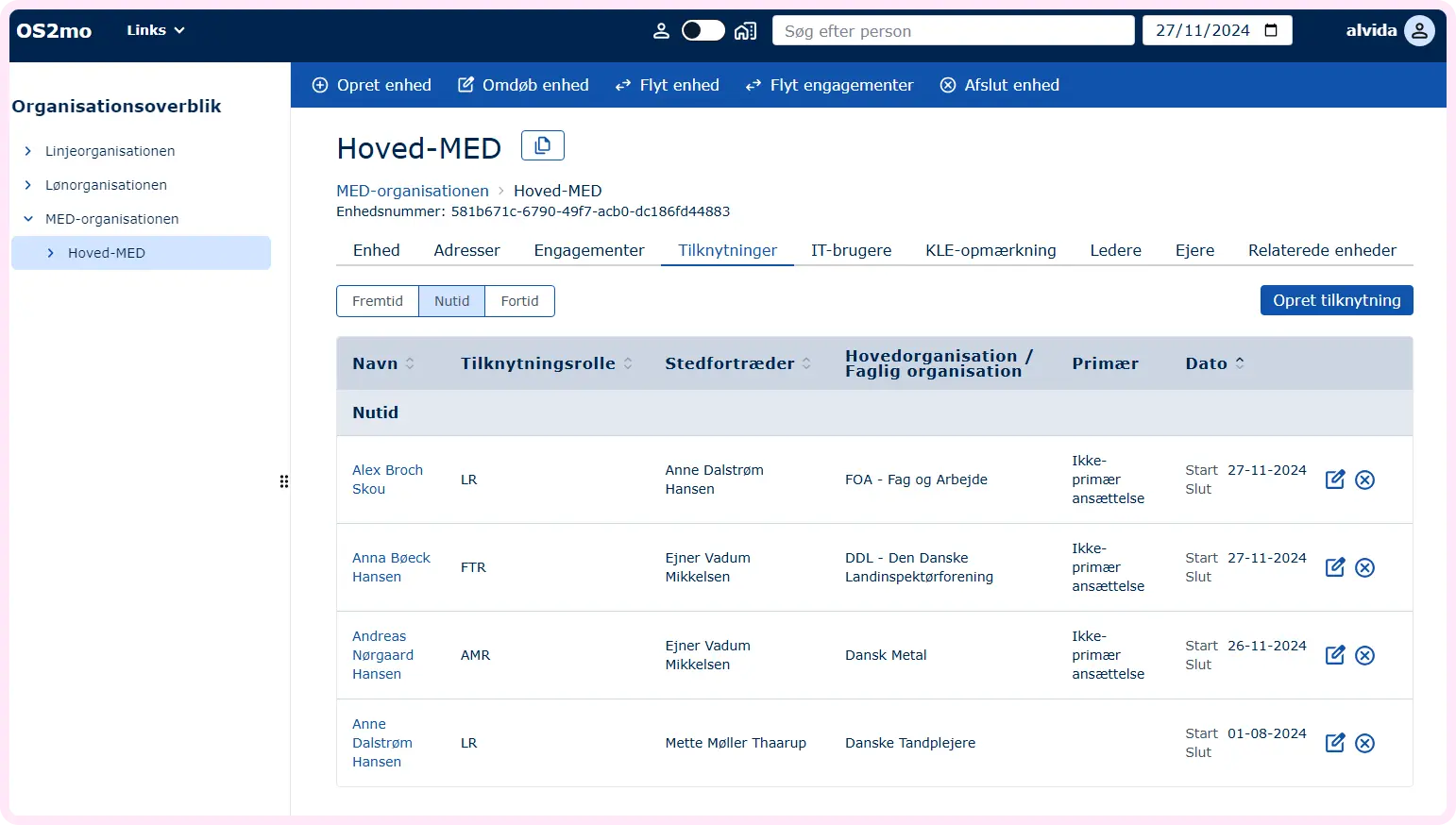Open the Tilknytninger tab

[x=728, y=250]
